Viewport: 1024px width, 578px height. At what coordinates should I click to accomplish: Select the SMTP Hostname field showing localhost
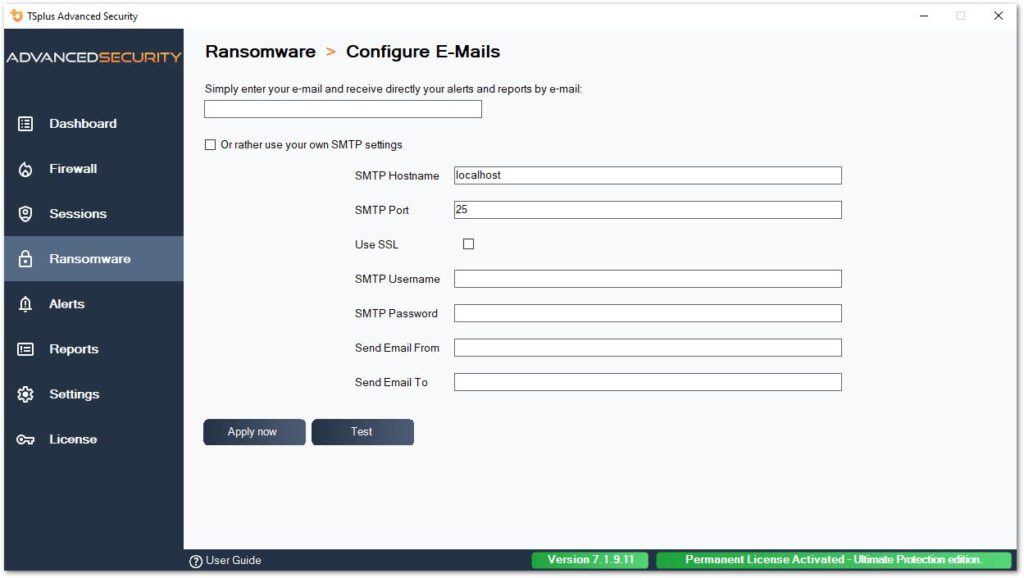coord(645,174)
